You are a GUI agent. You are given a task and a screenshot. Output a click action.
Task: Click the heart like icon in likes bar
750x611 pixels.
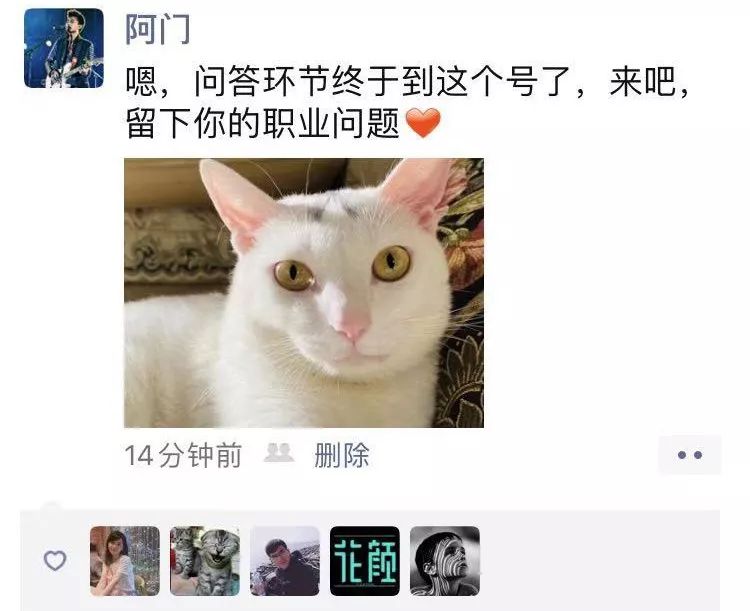[55, 560]
